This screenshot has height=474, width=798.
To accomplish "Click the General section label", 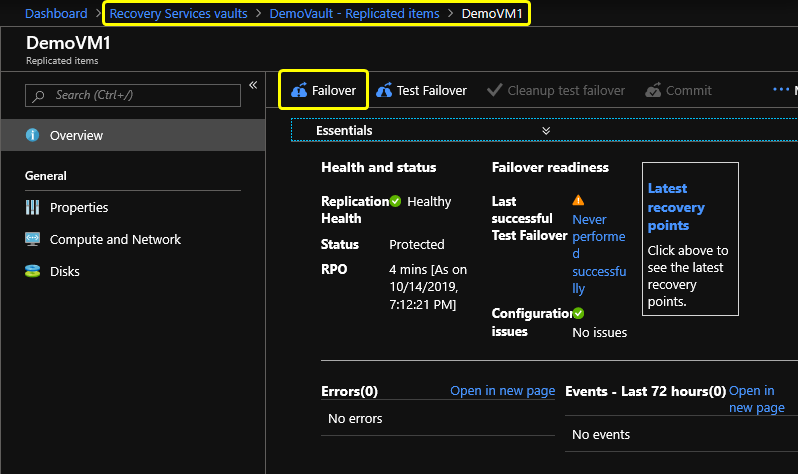I will pos(46,176).
